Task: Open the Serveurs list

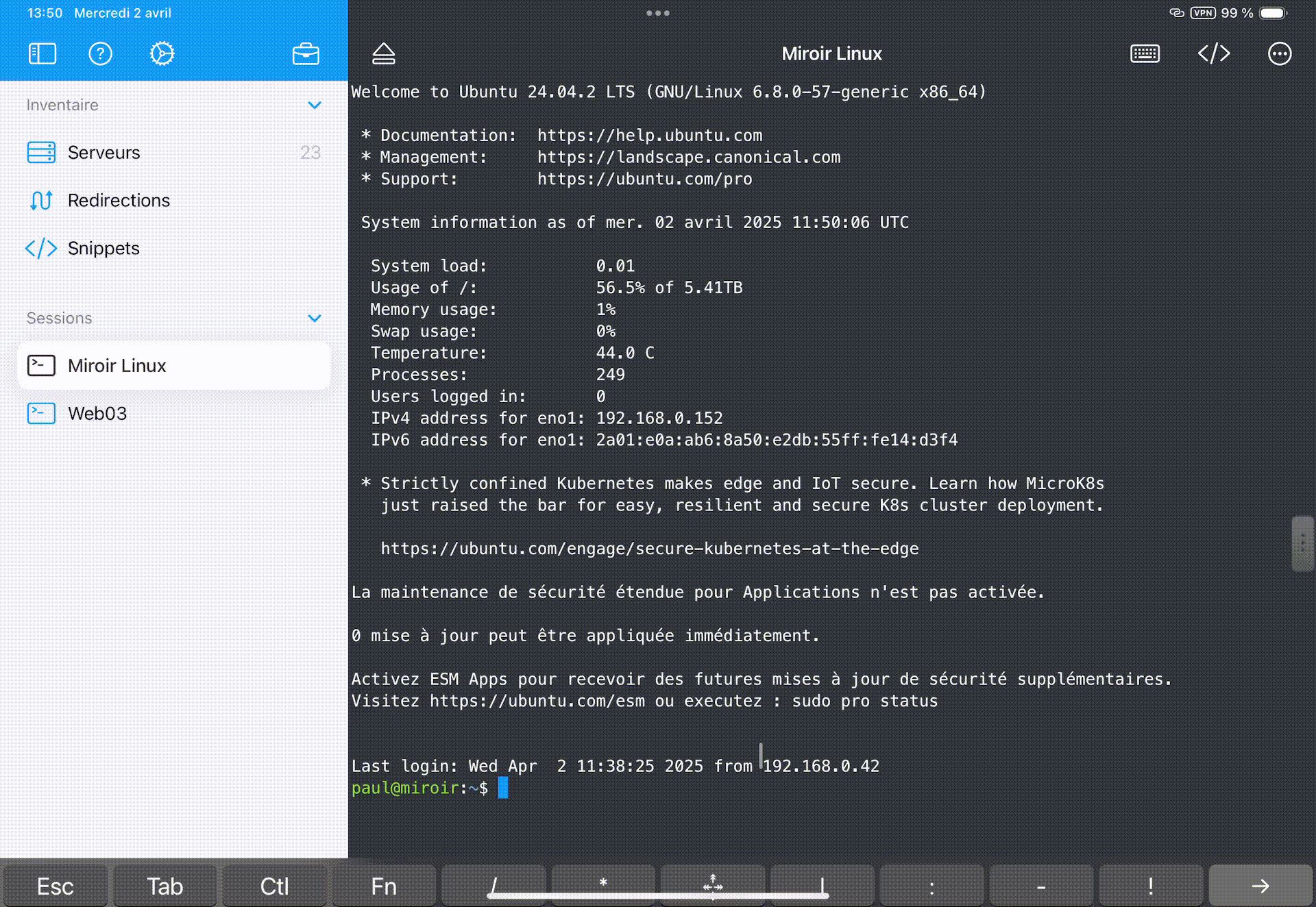Action: [103, 152]
